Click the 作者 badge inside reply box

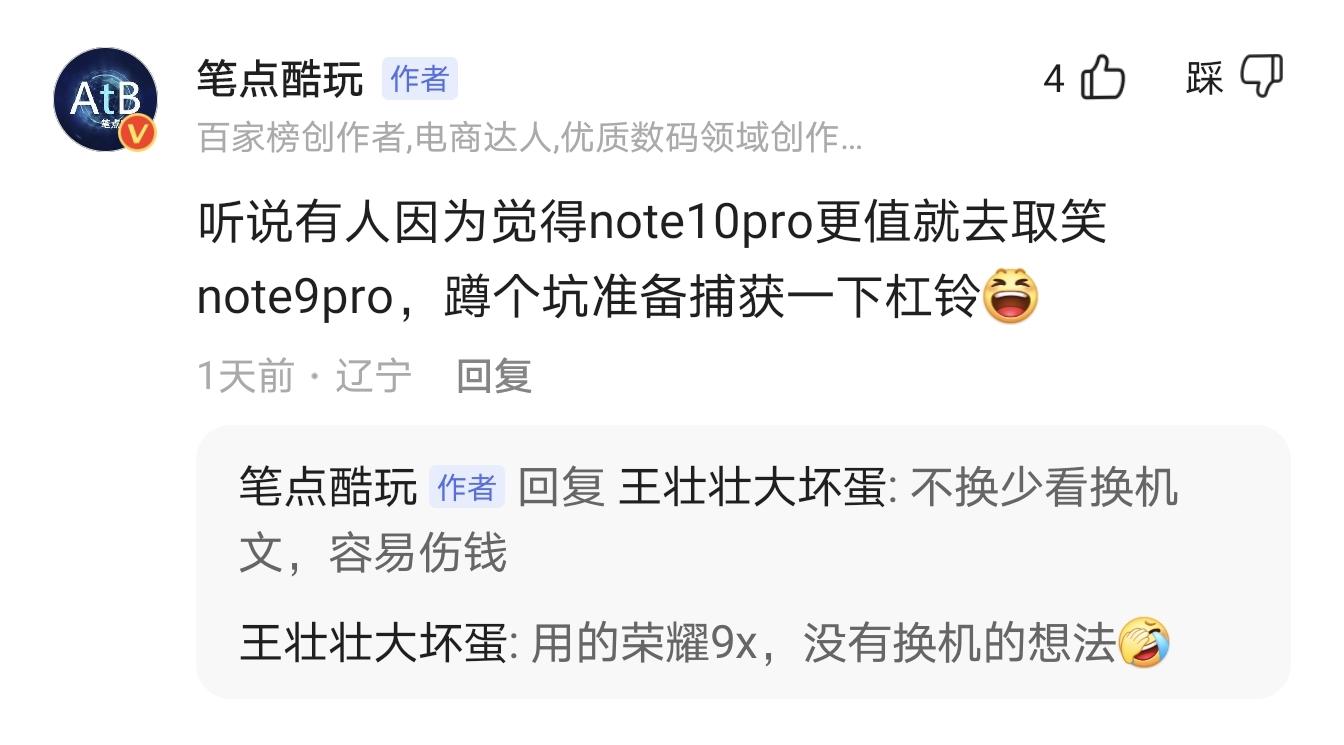pyautogui.click(x=467, y=487)
